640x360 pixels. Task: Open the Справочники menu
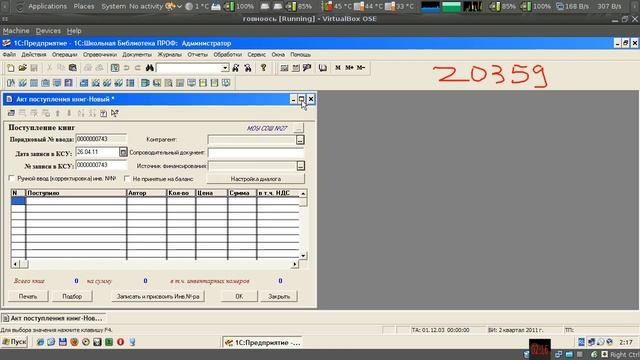100,54
